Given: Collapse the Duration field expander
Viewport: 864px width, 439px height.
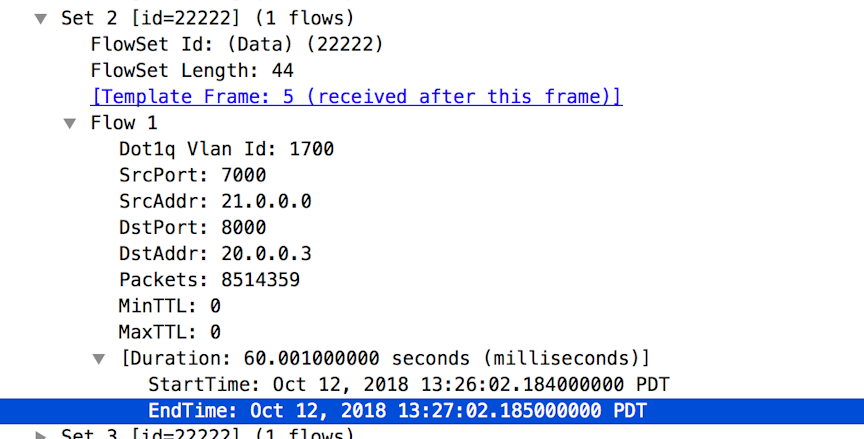Looking at the screenshot, I should (99, 360).
